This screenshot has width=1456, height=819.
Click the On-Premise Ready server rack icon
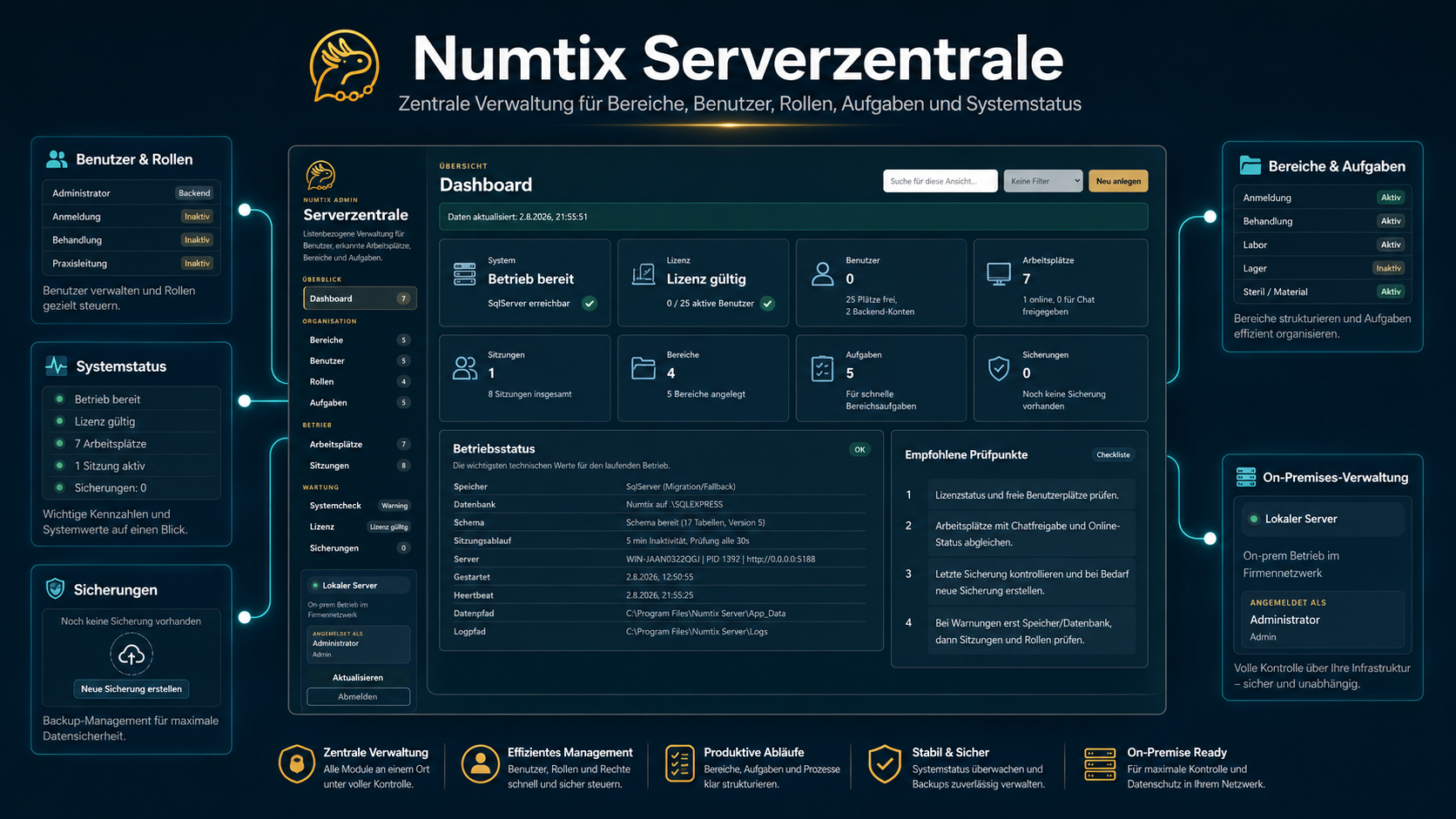(1100, 764)
